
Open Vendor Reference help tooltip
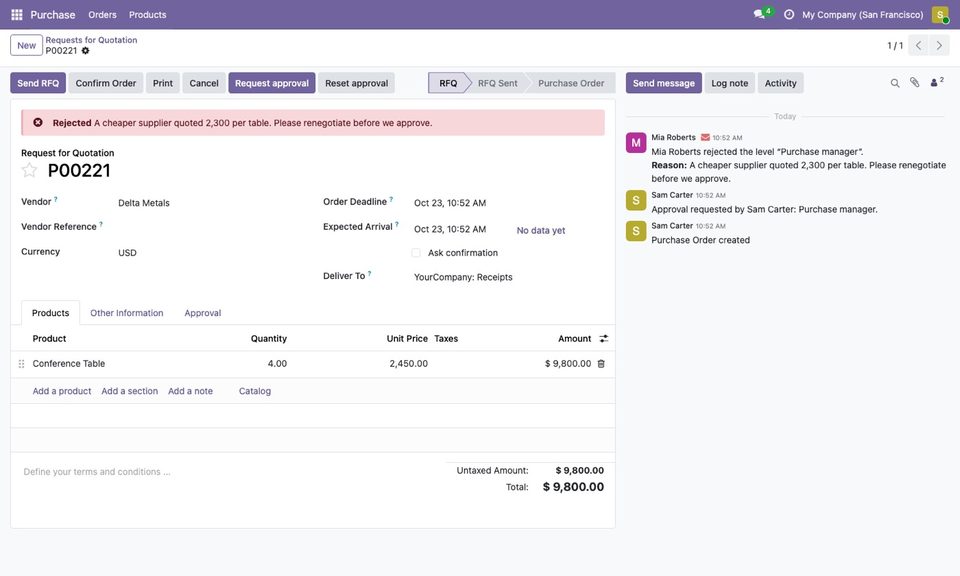(x=101, y=224)
